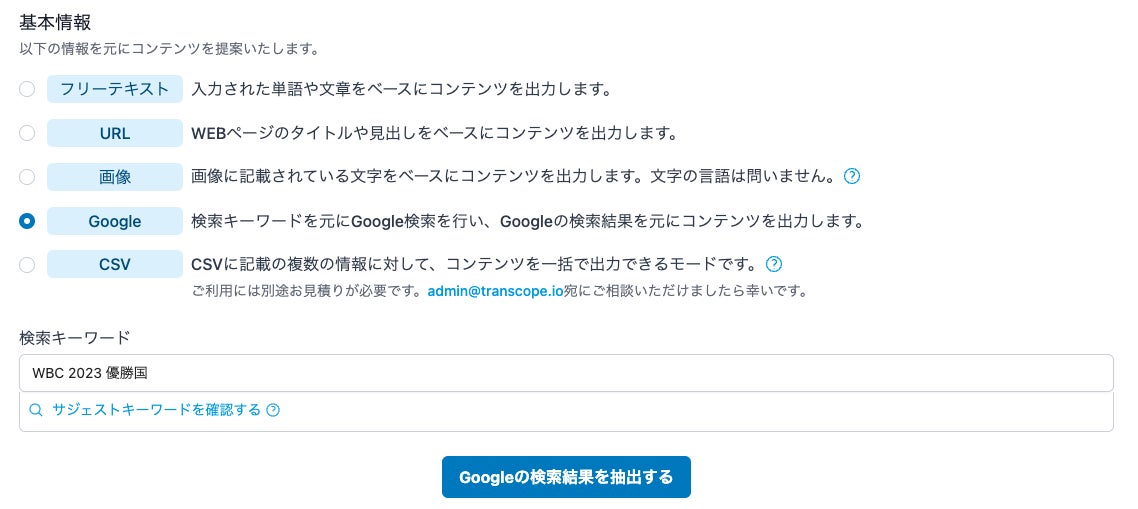Click help icon after サジェストキーワードを確認する

coord(273,410)
